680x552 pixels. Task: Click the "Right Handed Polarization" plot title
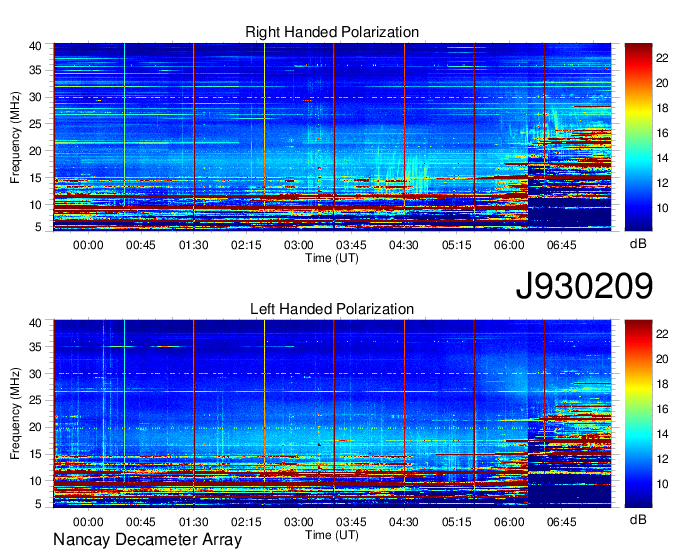click(x=332, y=32)
